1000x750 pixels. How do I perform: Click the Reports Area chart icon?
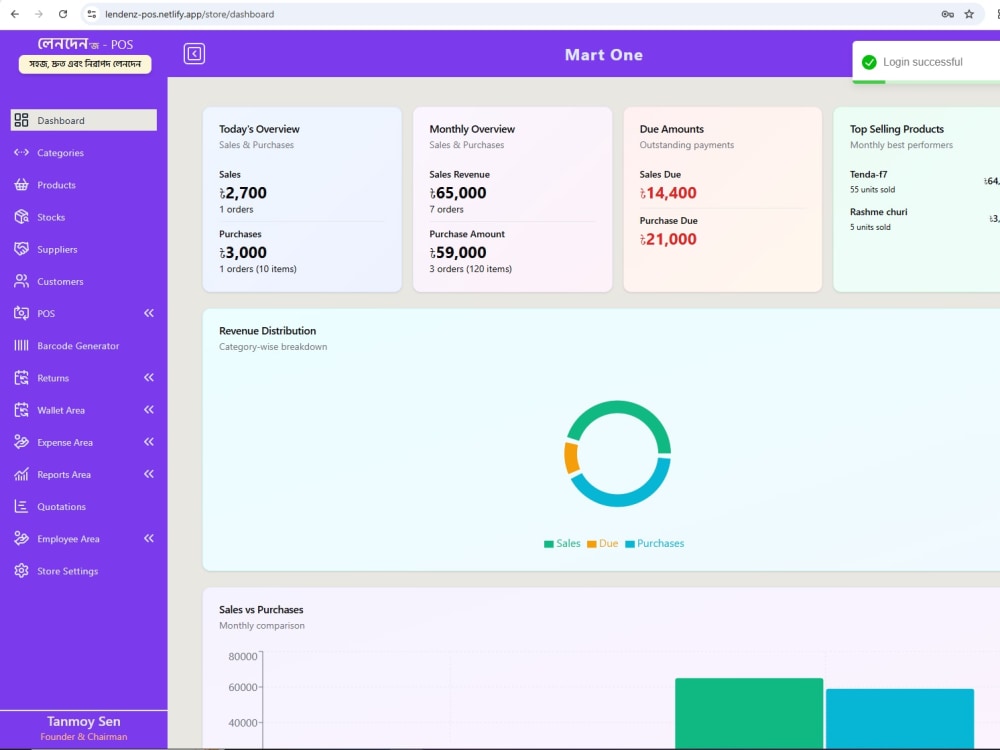[21, 474]
